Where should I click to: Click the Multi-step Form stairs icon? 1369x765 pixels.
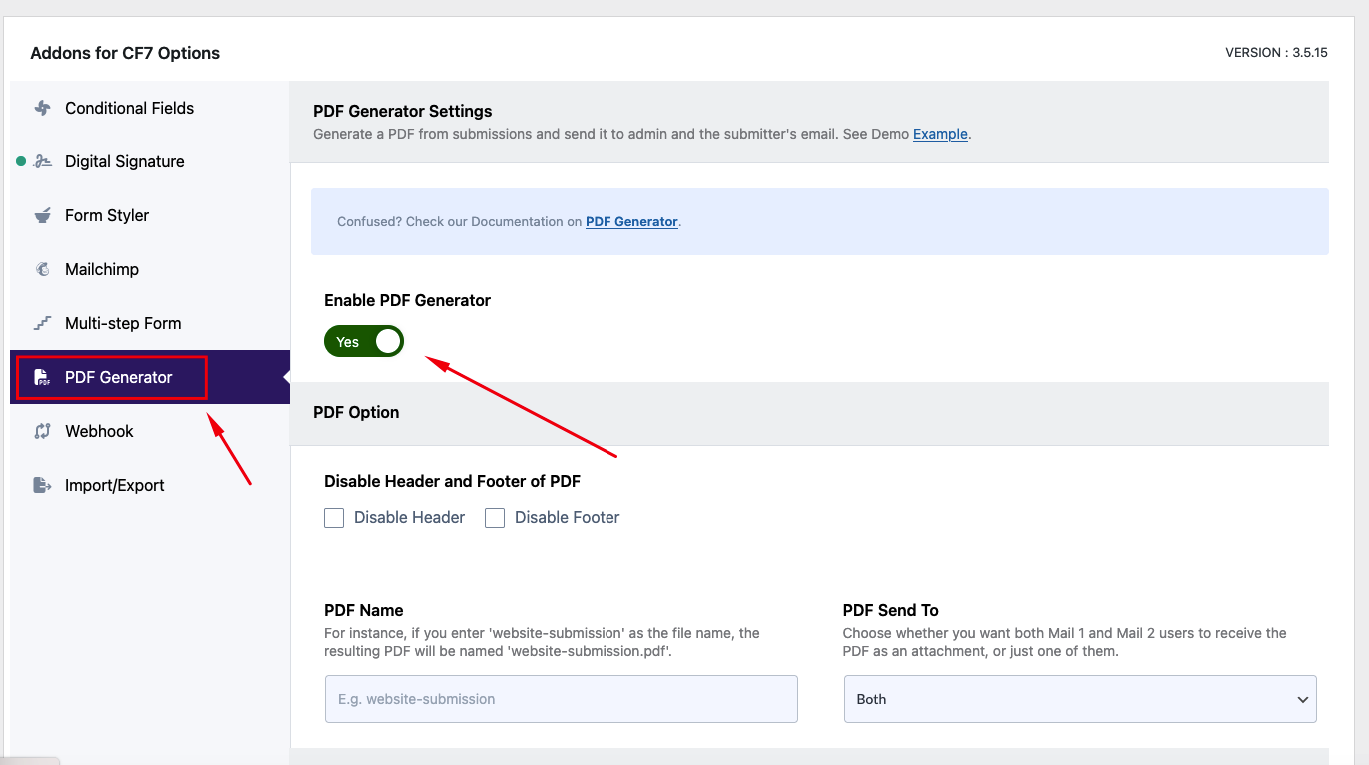(42, 323)
